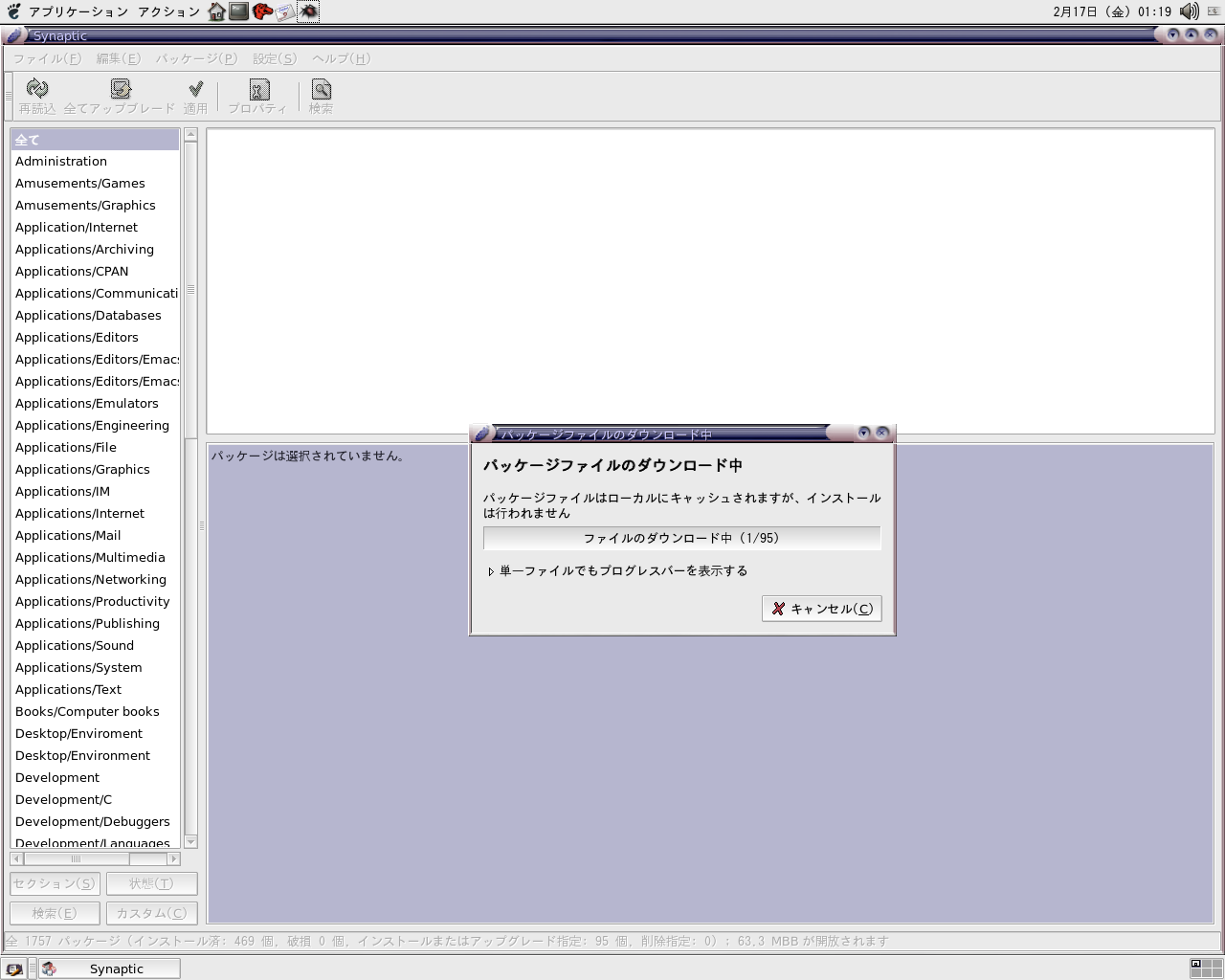Select Applications/Networking section
The image size is (1225, 980).
(95, 580)
